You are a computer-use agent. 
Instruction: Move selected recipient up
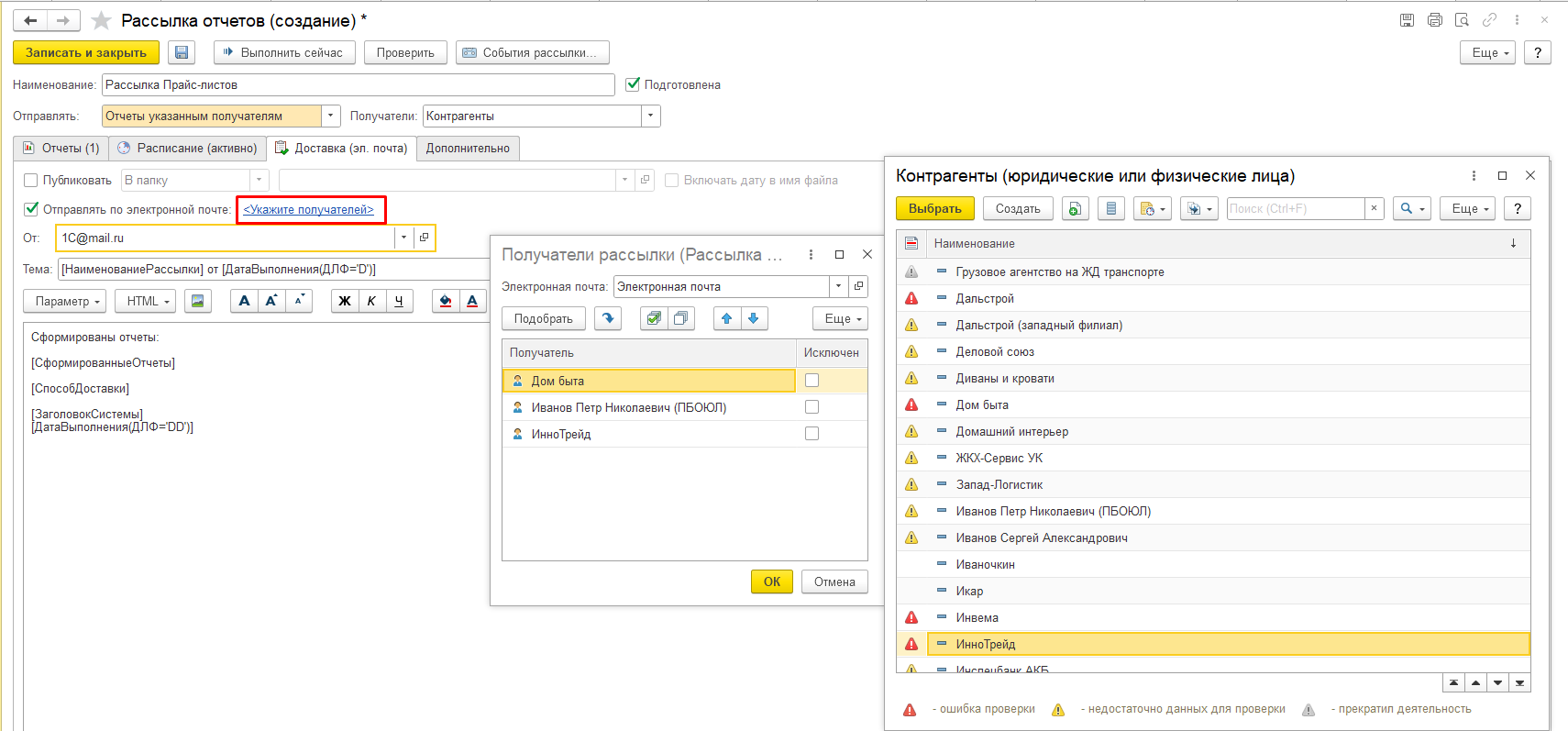pos(726,318)
